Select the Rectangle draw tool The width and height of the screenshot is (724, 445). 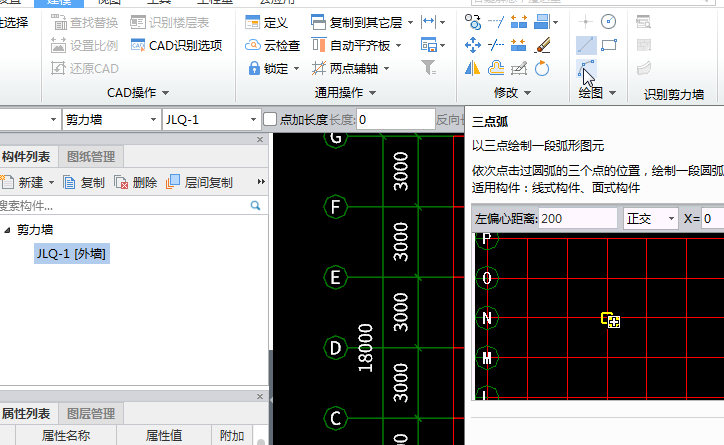(x=609, y=45)
